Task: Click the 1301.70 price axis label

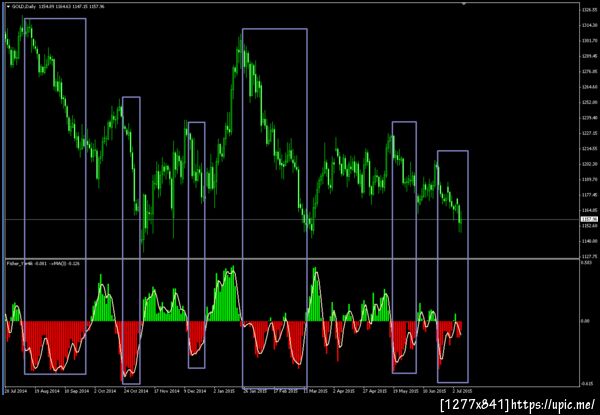Action: [589, 41]
